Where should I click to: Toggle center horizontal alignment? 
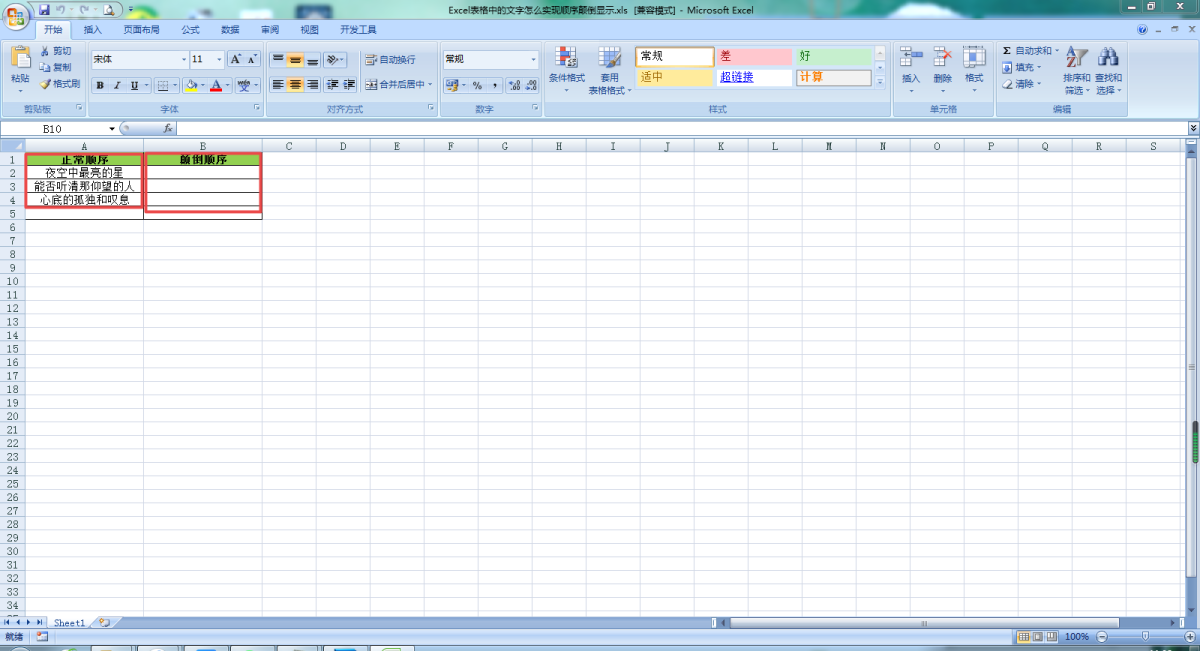(295, 85)
